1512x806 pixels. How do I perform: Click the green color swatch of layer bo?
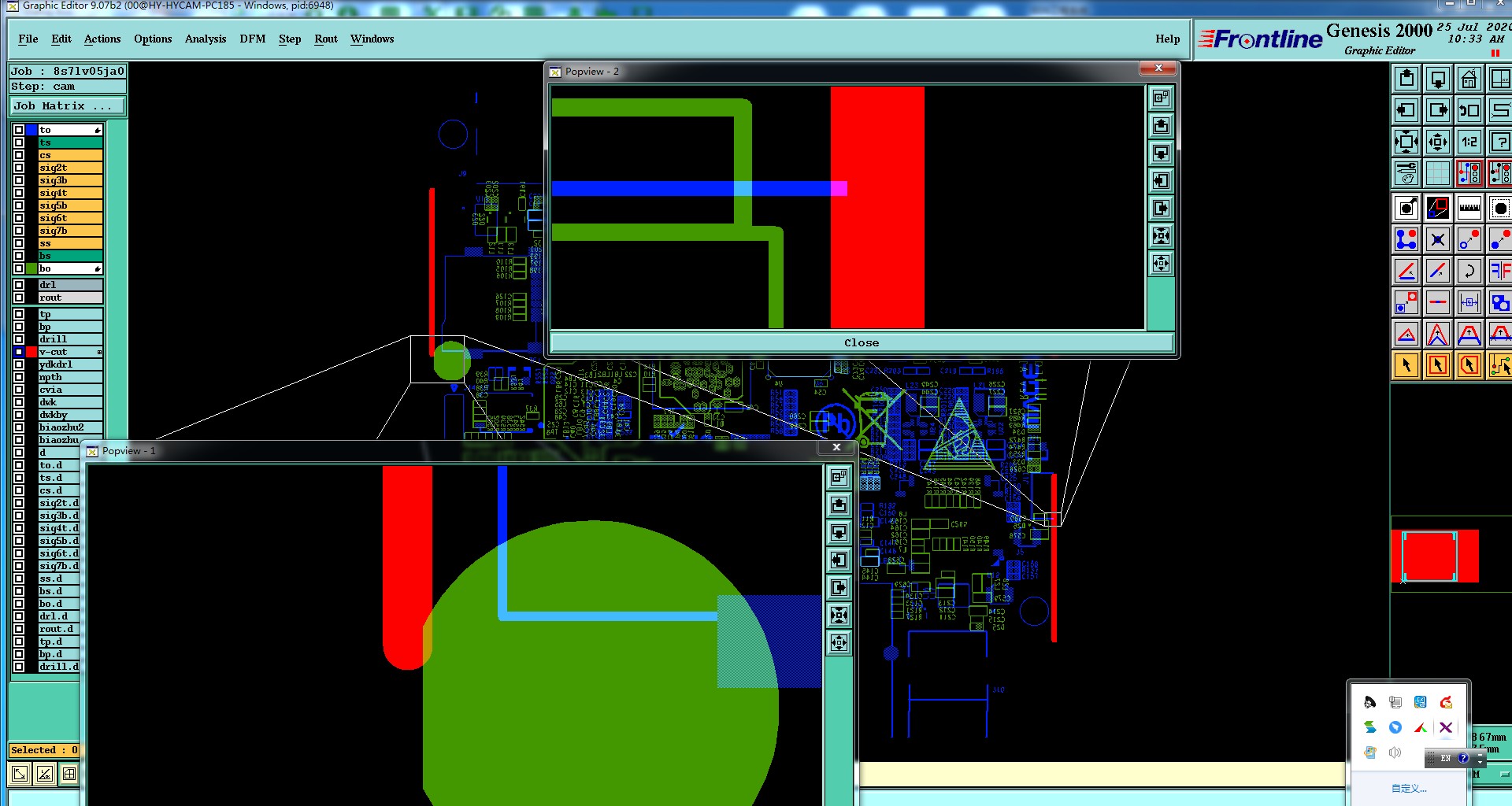click(31, 268)
